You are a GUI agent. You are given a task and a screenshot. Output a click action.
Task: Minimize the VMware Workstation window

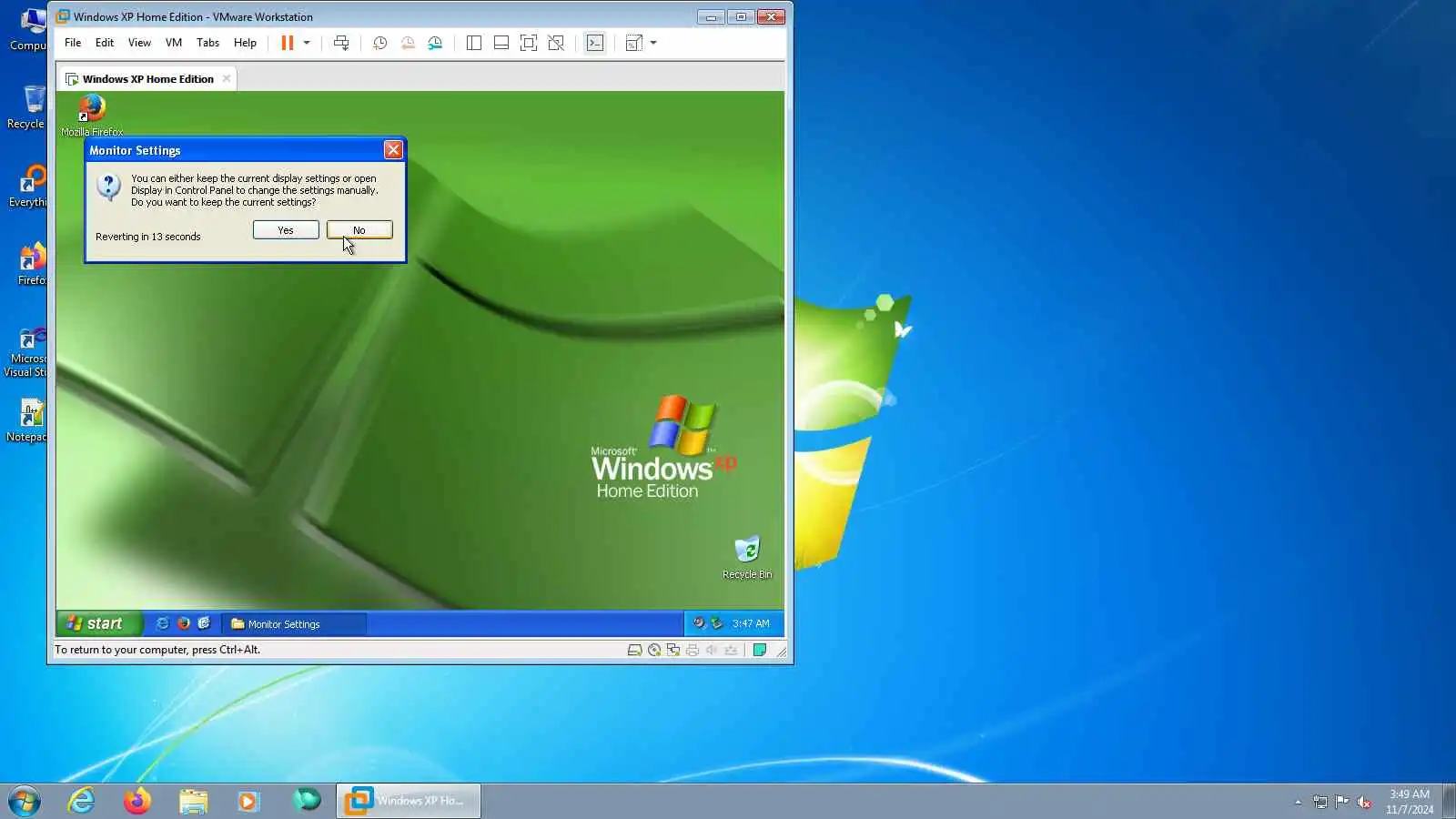coord(711,16)
